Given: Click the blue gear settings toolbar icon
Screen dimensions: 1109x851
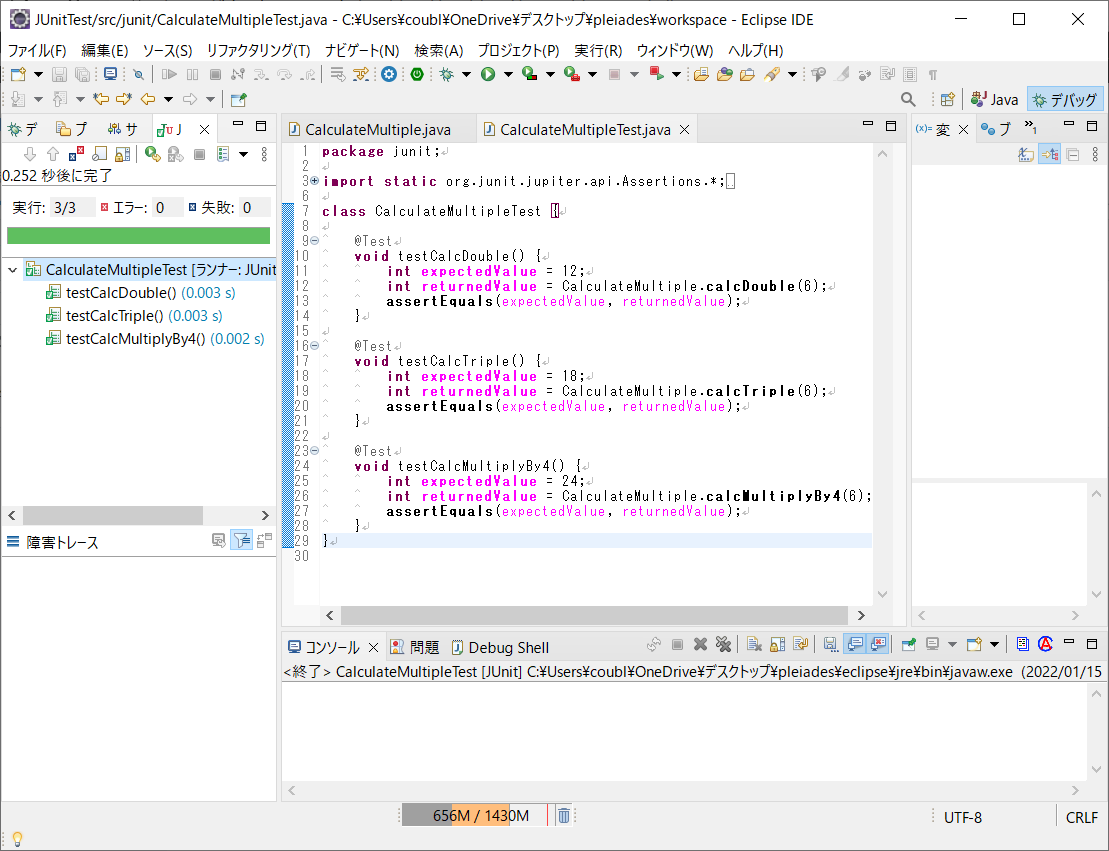Looking at the screenshot, I should pos(389,74).
